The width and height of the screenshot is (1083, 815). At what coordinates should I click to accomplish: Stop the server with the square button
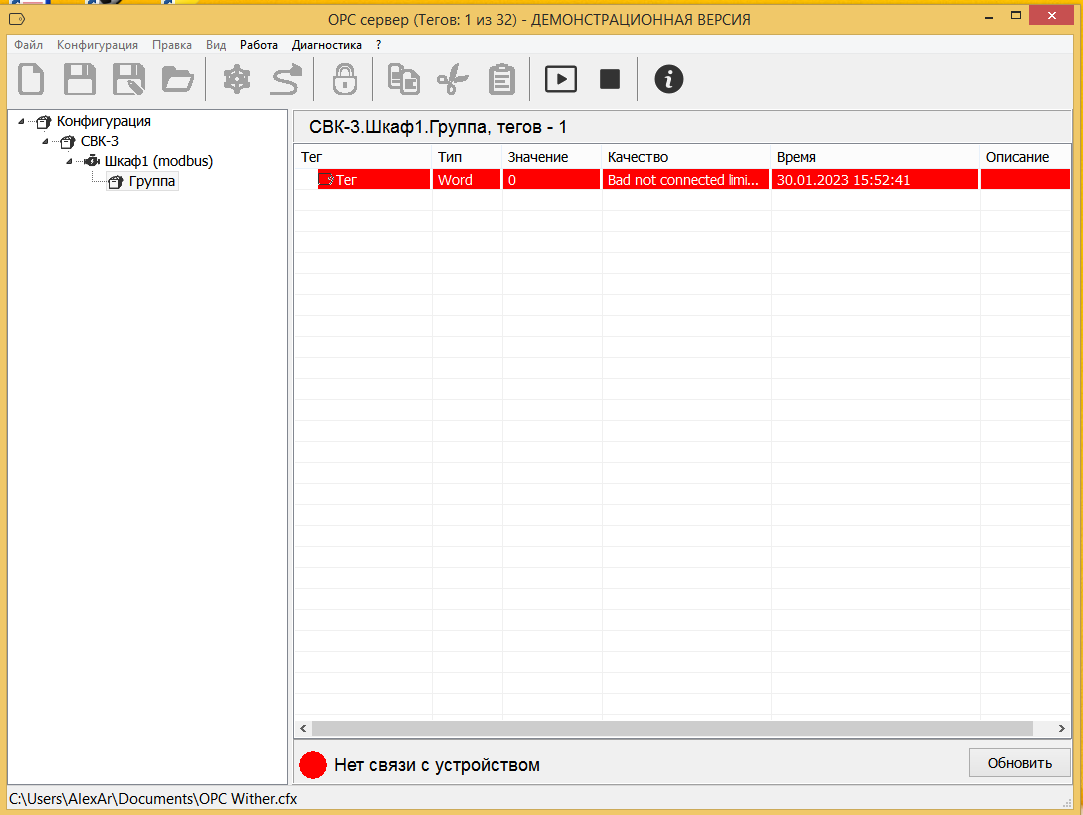point(610,79)
